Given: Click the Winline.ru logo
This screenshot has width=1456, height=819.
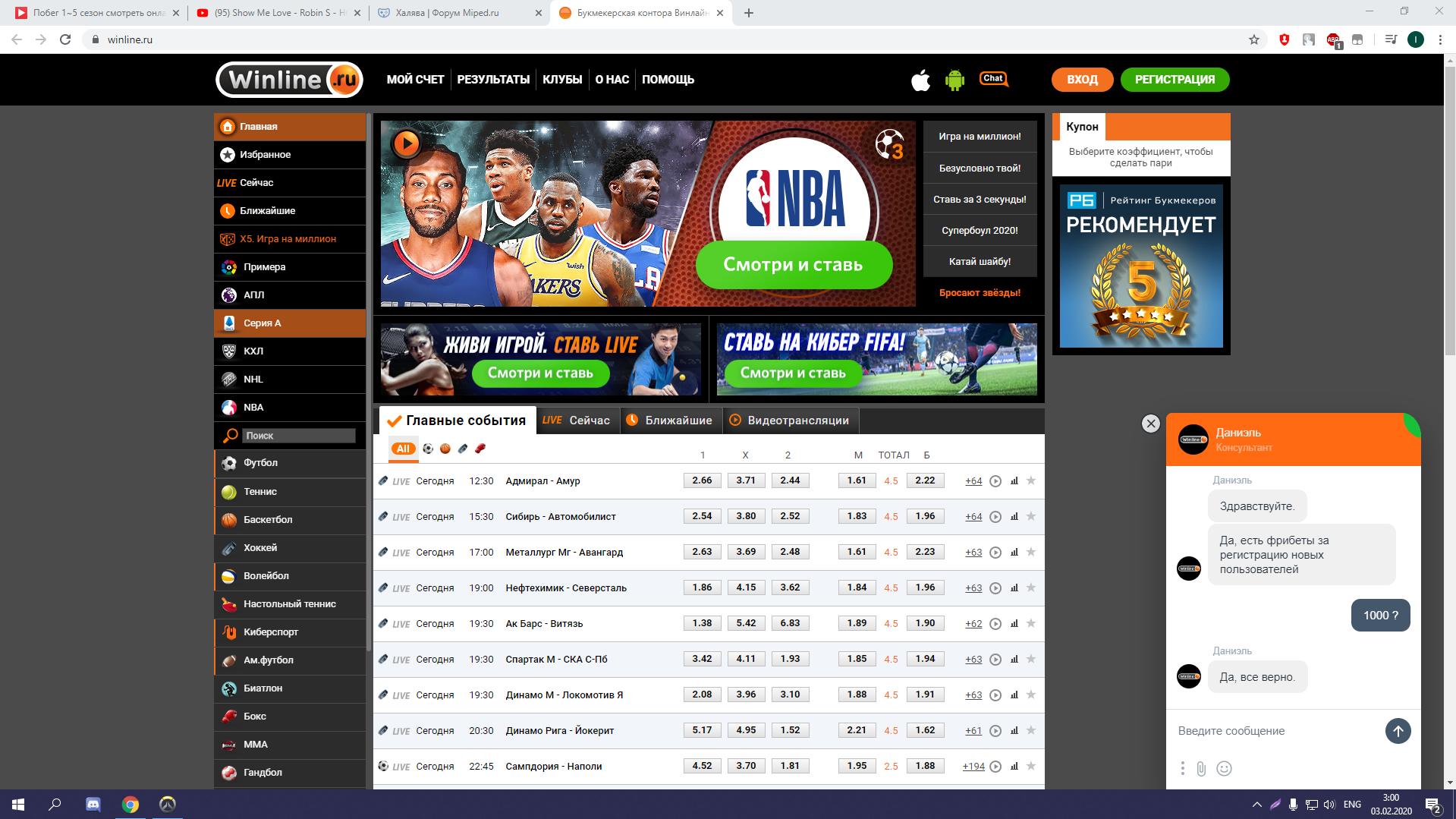Looking at the screenshot, I should click(x=289, y=80).
